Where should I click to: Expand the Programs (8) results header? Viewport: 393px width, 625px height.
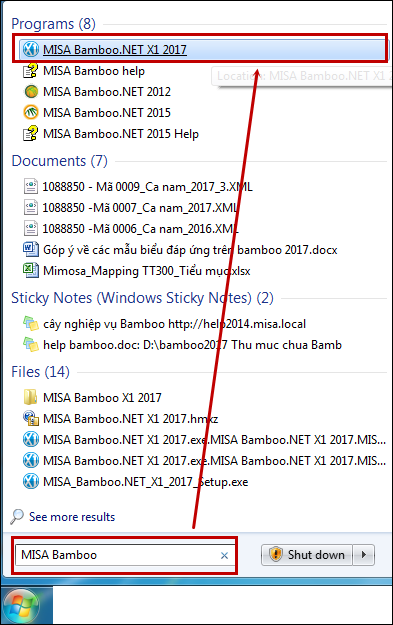coord(53,24)
